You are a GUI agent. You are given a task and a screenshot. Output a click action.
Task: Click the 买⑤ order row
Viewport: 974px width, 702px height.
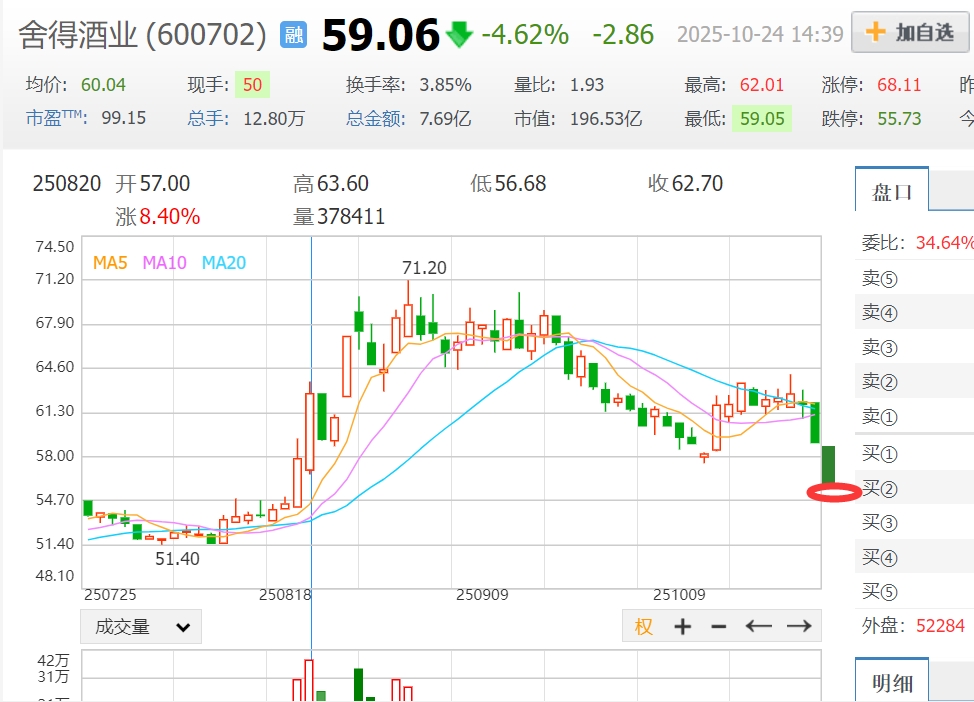point(915,591)
